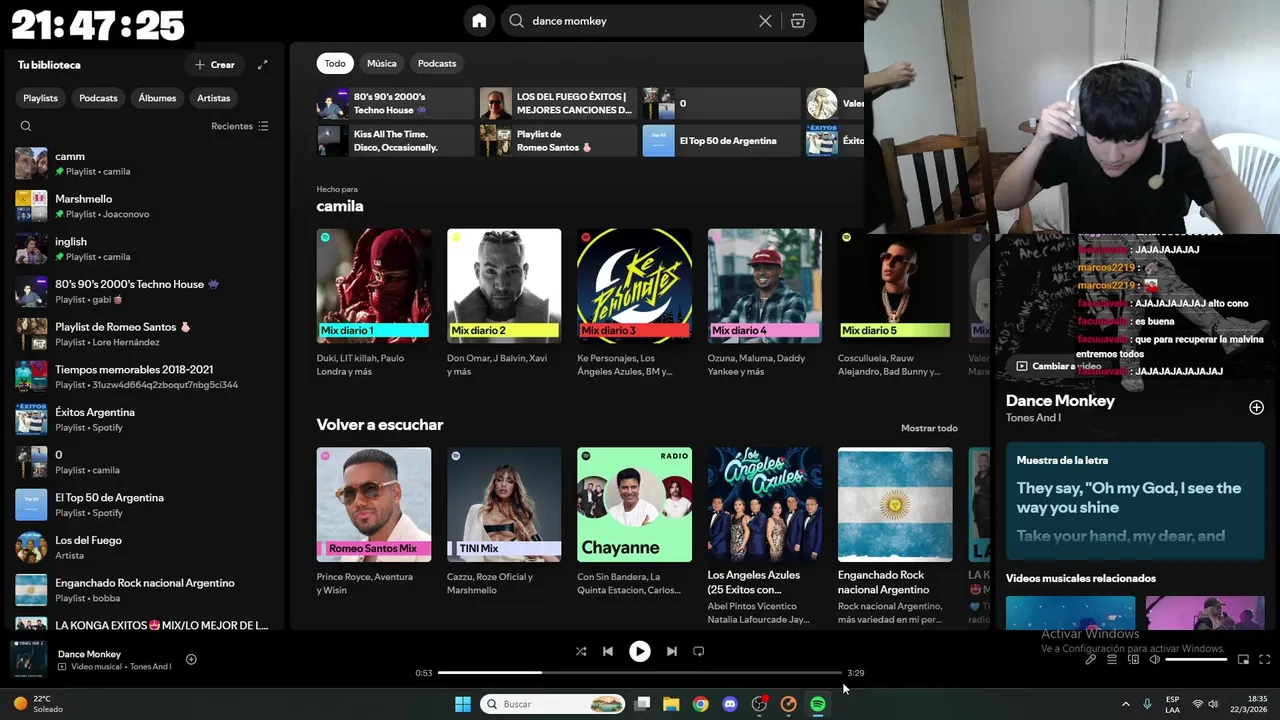This screenshot has height=720, width=1280.
Task: Open Google Chrome from the taskbar
Action: pos(701,704)
